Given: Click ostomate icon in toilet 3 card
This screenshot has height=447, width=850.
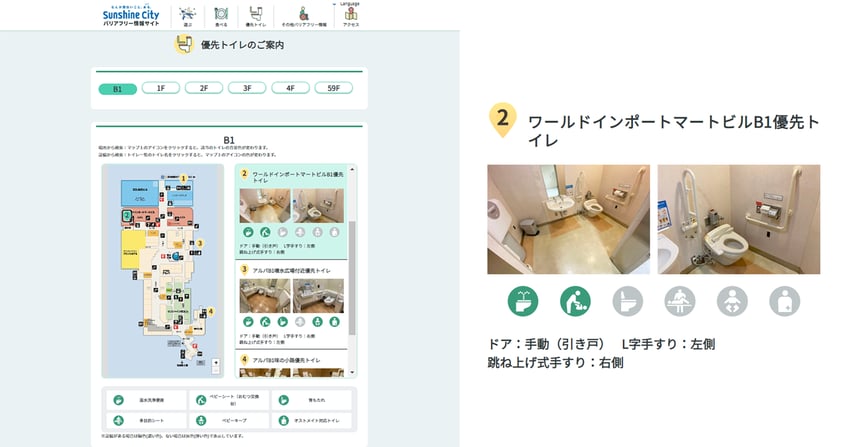Looking at the screenshot, I should [x=334, y=322].
